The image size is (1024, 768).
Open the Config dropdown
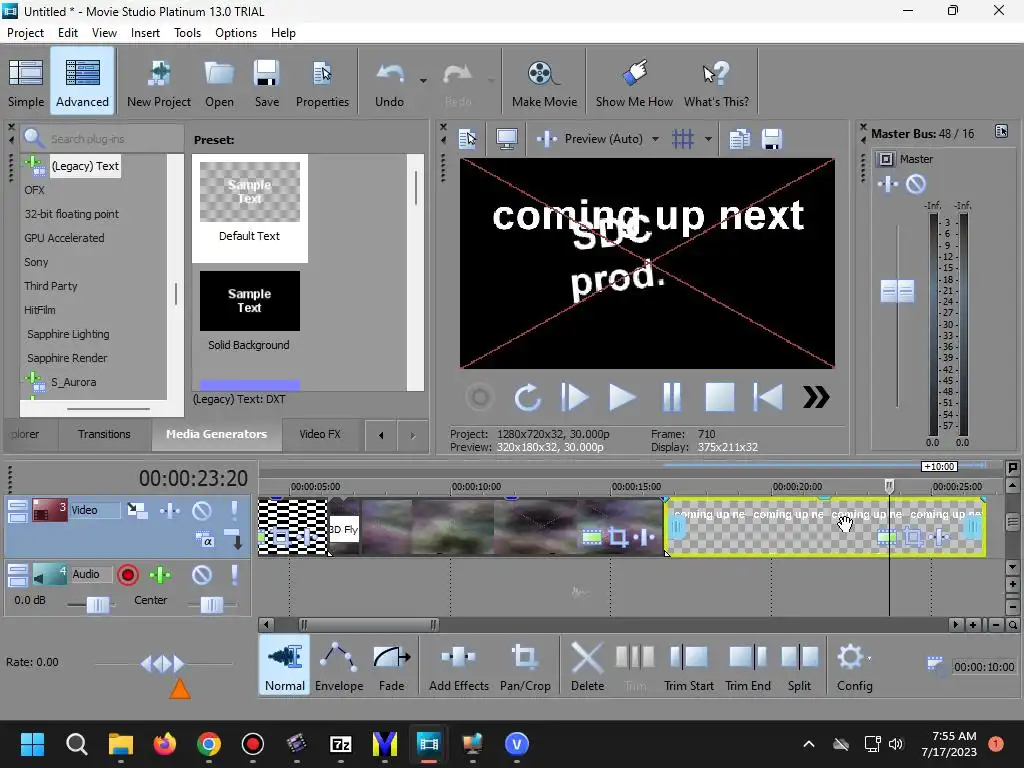click(x=855, y=666)
